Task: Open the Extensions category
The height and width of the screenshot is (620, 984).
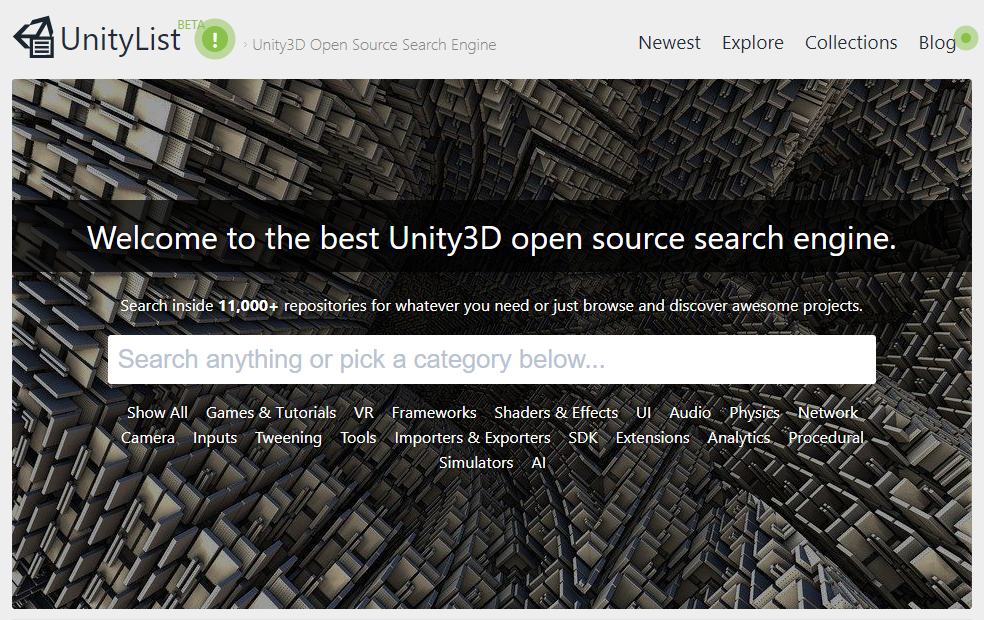Action: pyautogui.click(x=653, y=438)
